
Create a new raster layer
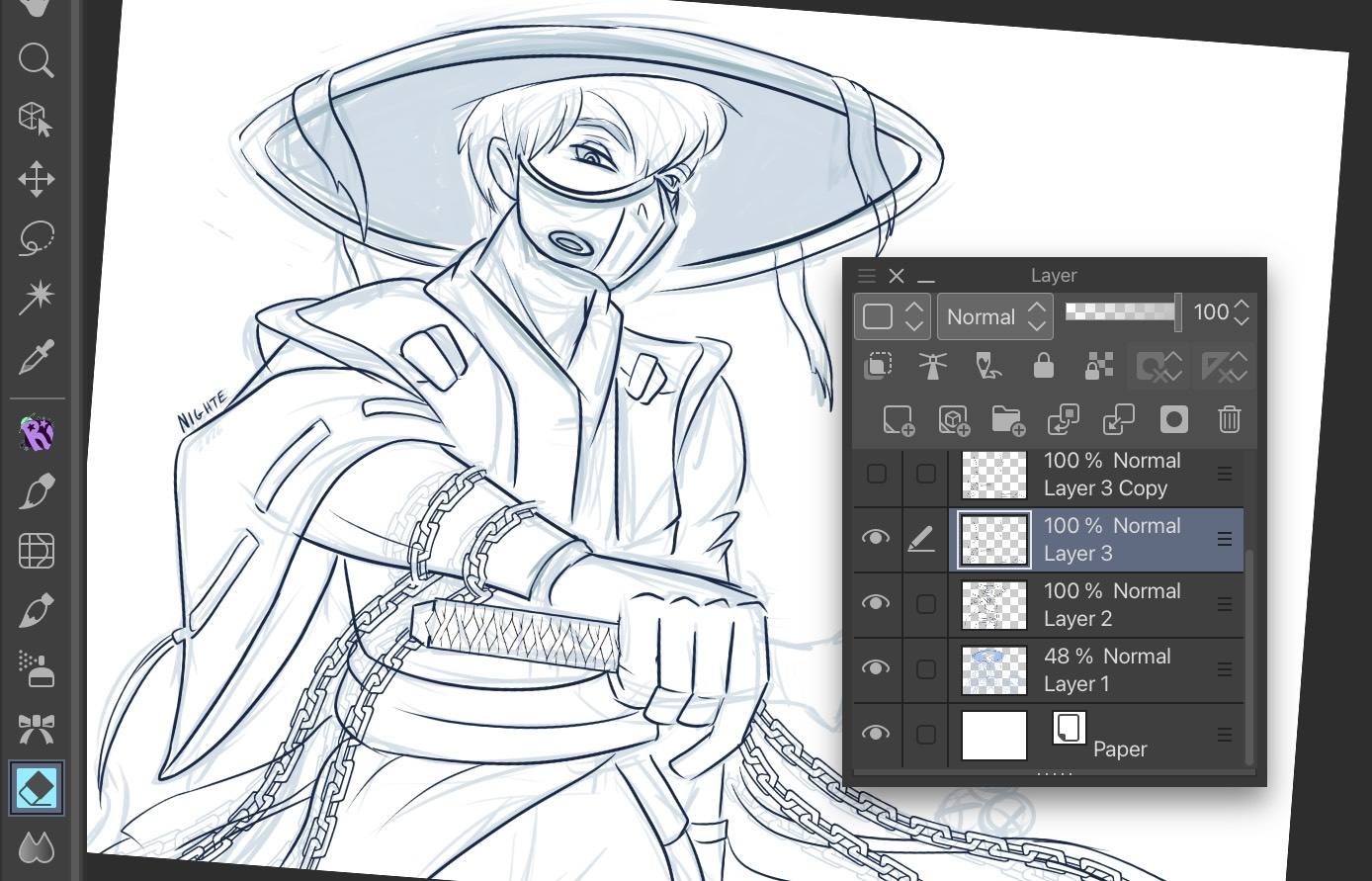pos(899,420)
